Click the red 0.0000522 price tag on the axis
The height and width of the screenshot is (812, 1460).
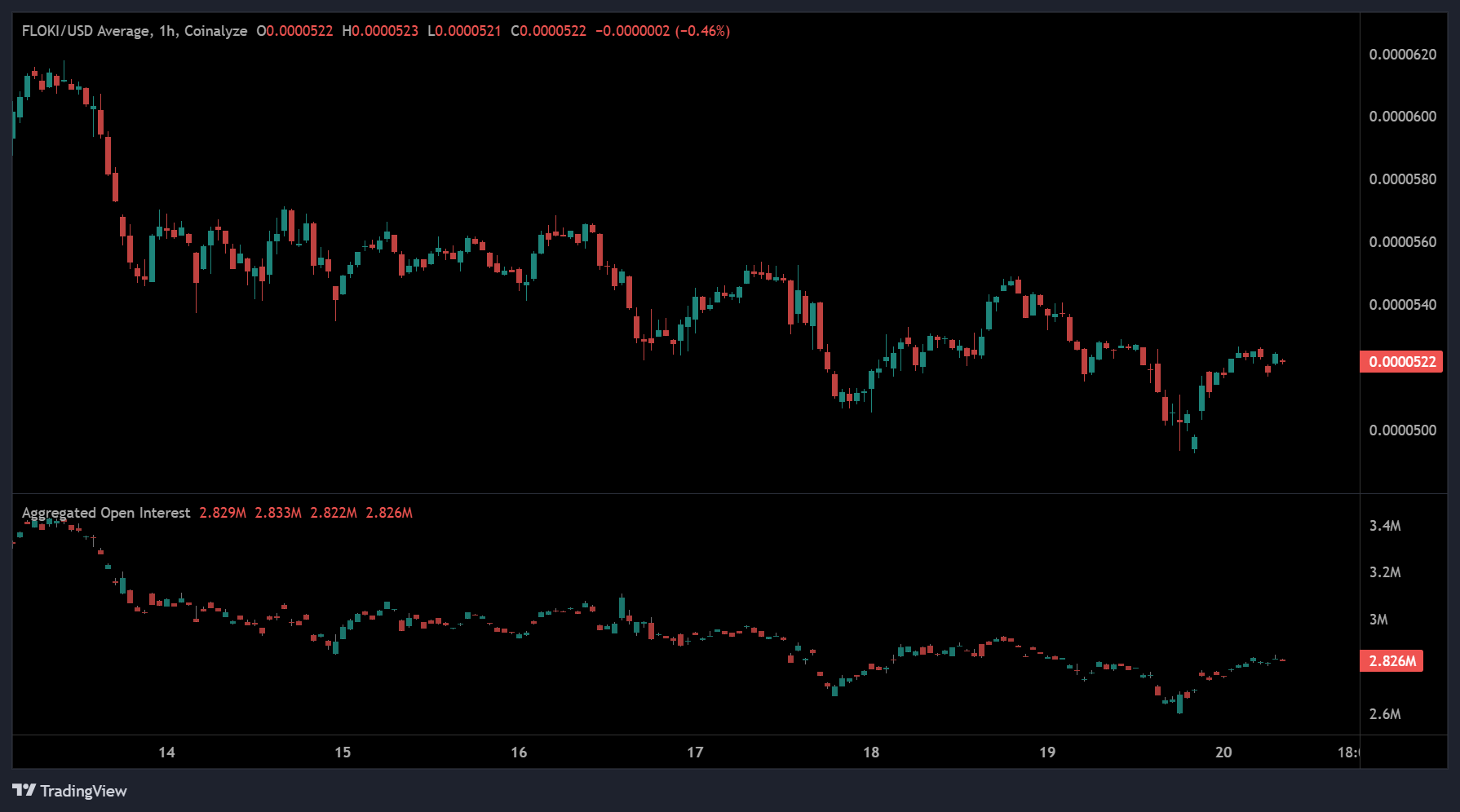pos(1401,361)
